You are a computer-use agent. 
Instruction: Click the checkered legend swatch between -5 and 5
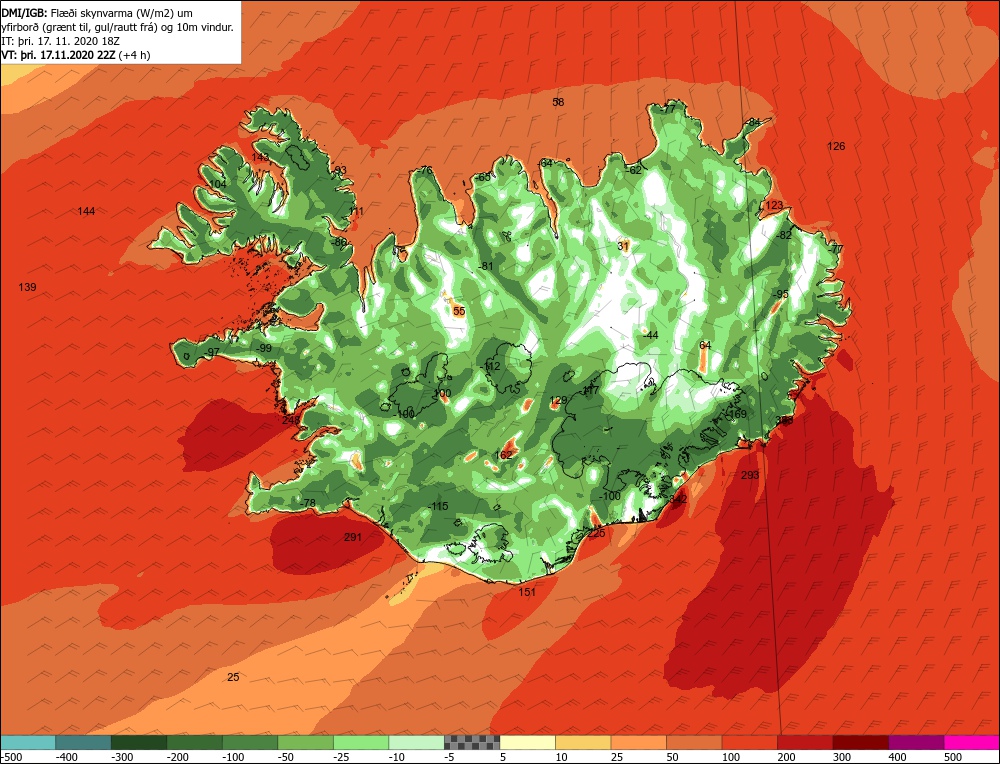click(472, 742)
